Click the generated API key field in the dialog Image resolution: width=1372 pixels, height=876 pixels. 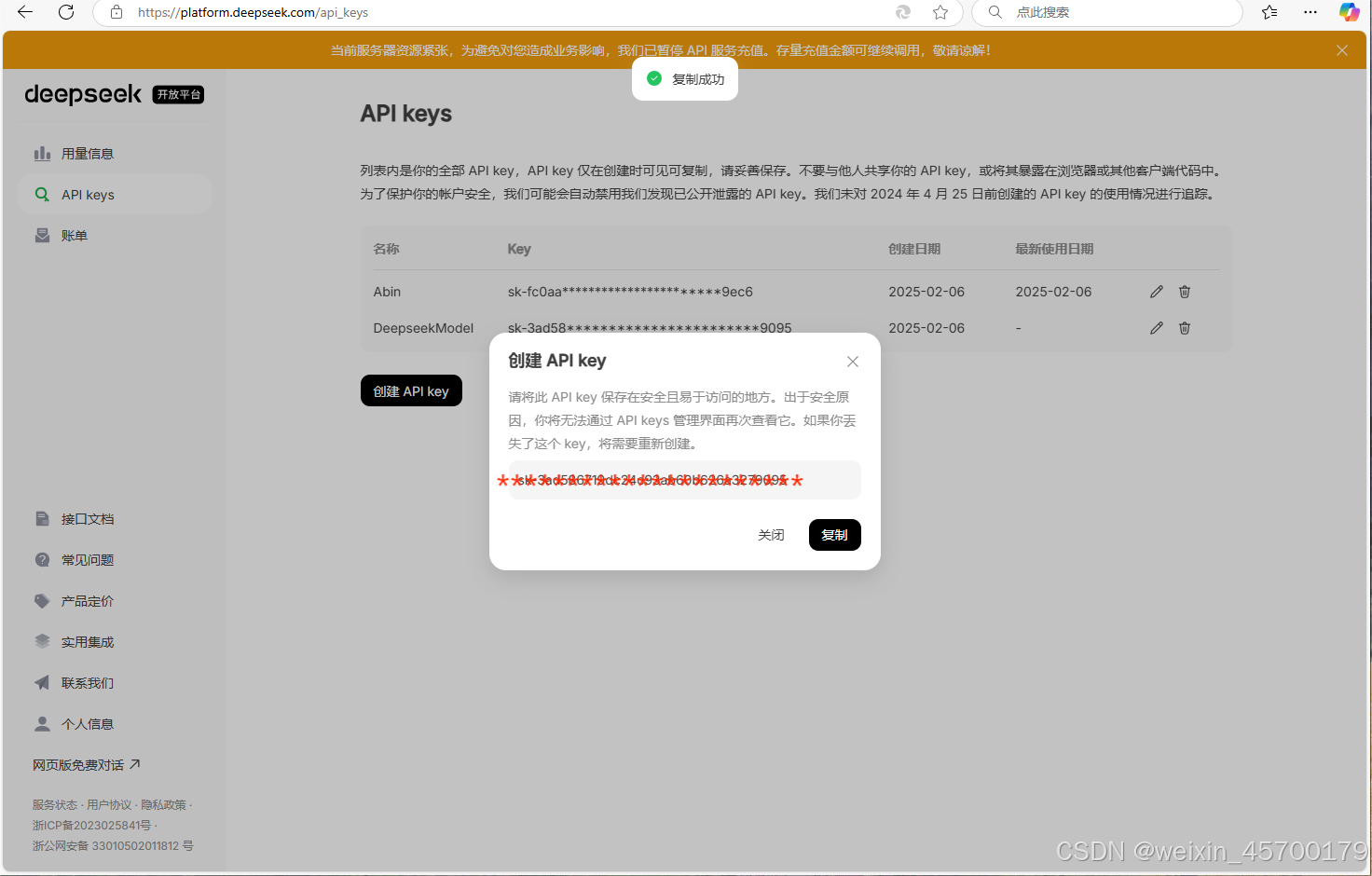684,480
